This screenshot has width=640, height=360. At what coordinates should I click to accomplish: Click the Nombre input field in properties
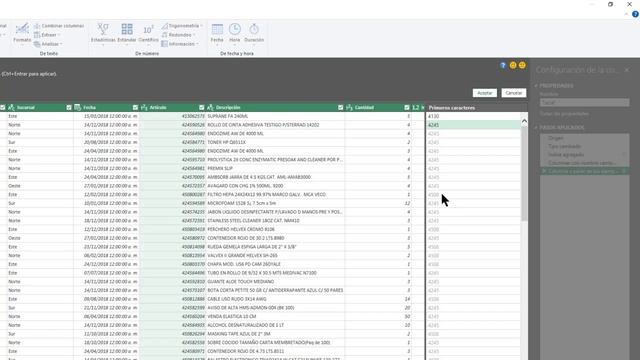click(584, 102)
